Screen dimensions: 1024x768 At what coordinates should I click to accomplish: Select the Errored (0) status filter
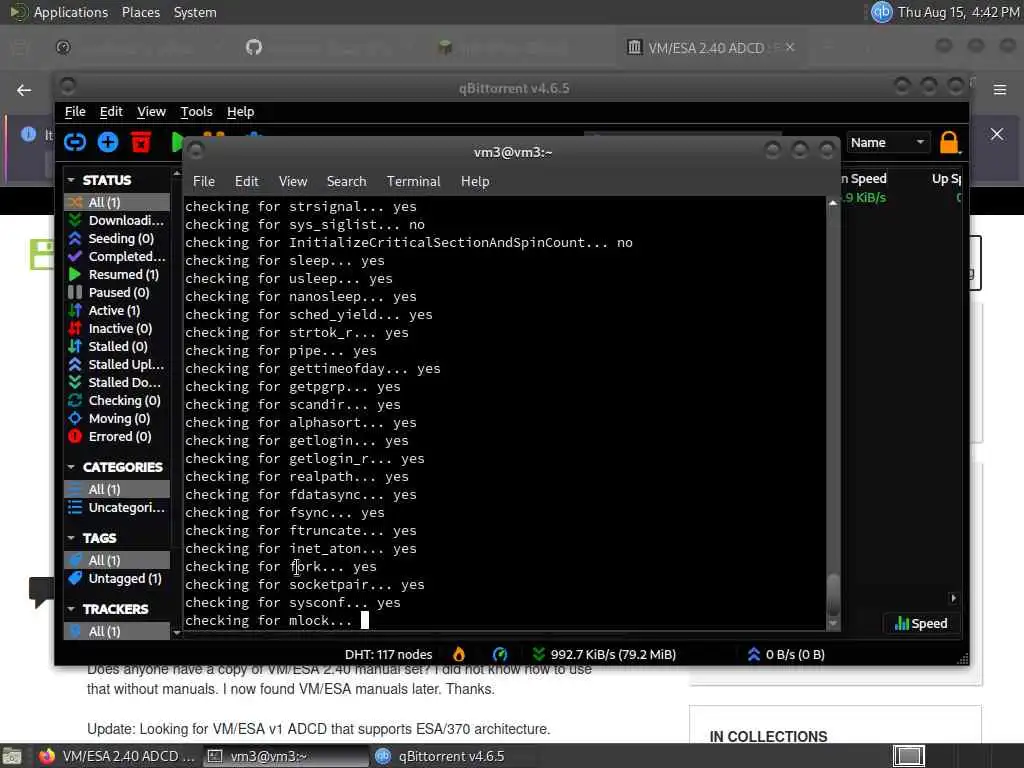(117, 436)
